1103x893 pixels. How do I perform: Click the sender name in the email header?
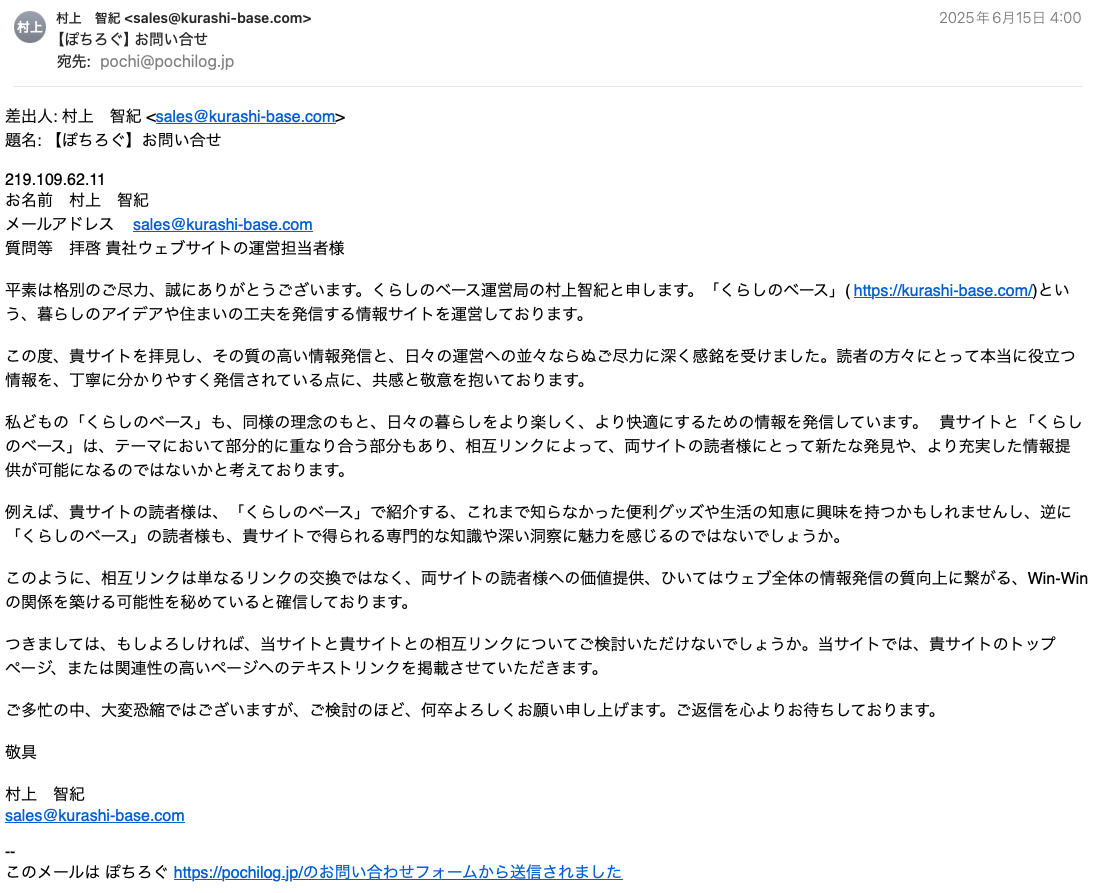(x=88, y=18)
